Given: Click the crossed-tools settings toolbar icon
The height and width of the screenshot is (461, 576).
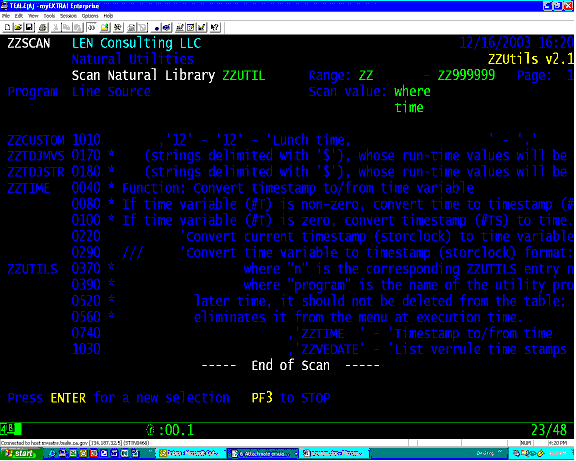Looking at the screenshot, I should [x=118, y=28].
